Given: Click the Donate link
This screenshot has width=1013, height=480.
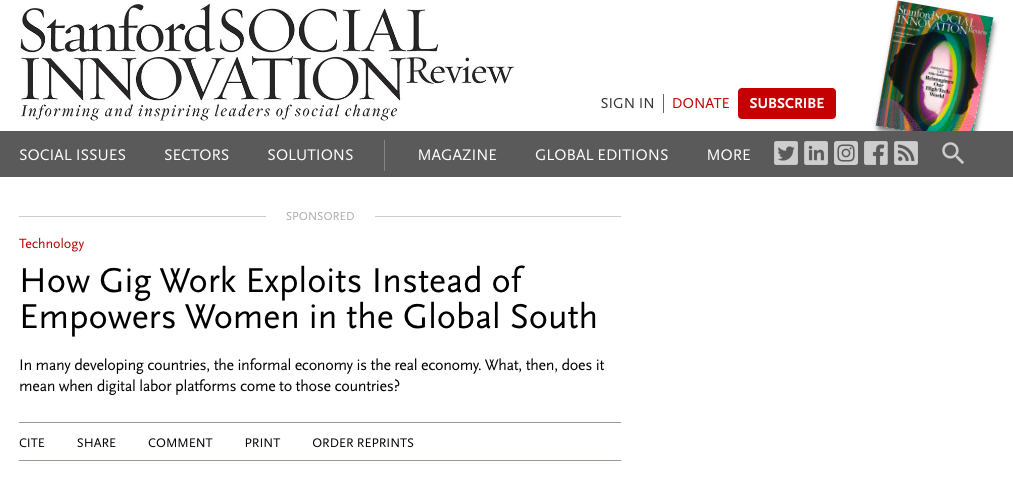Looking at the screenshot, I should click(x=701, y=103).
